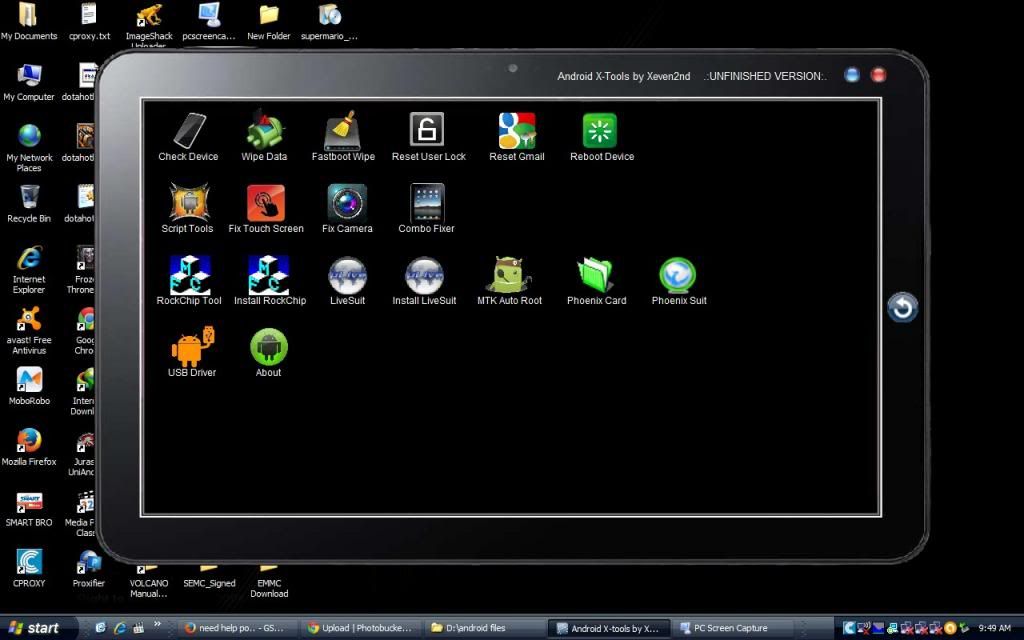Click the Reboot Device icon
The image size is (1024, 640).
tap(601, 132)
